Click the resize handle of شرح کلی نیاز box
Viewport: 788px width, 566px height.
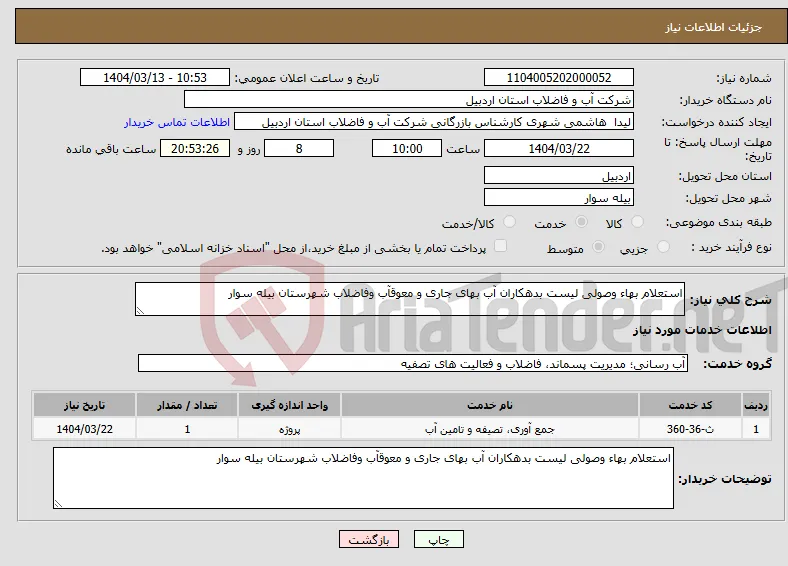140,311
